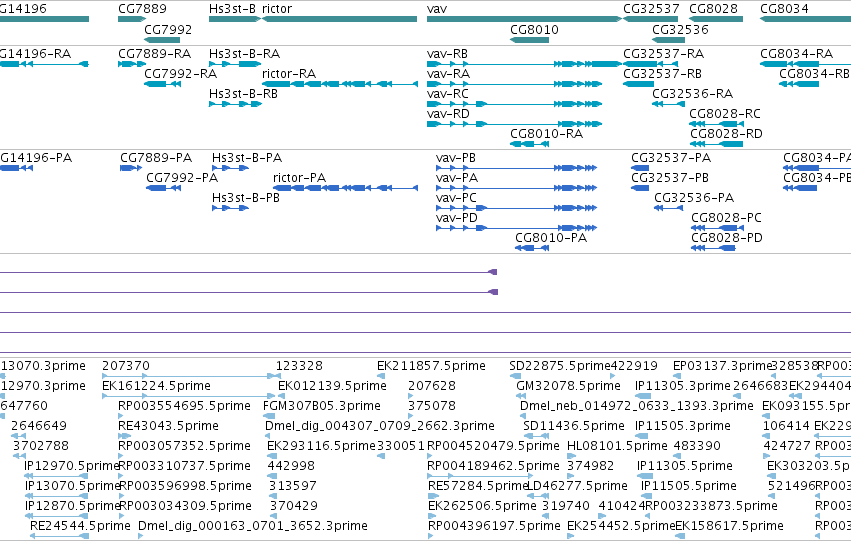
Task: Select the EK158617.5prime EST label
Action: click(x=729, y=526)
